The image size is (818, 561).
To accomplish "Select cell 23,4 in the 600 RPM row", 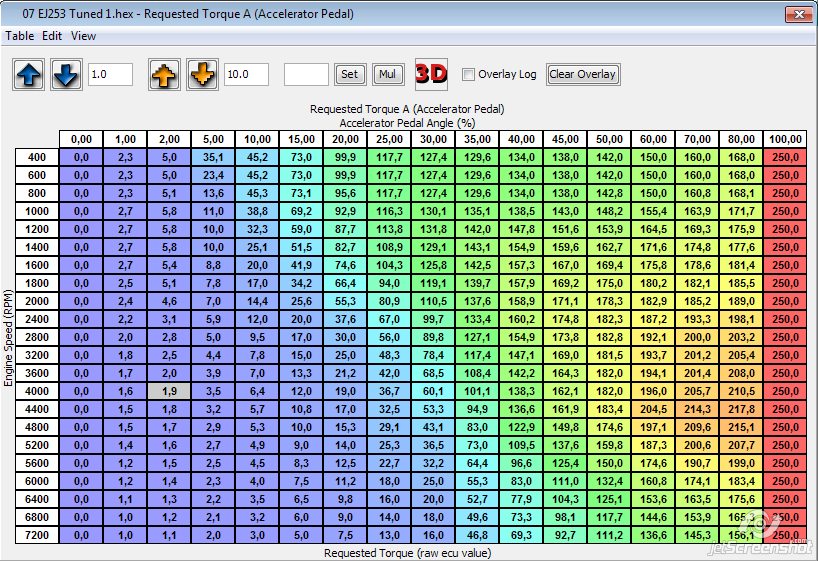I will (213, 175).
